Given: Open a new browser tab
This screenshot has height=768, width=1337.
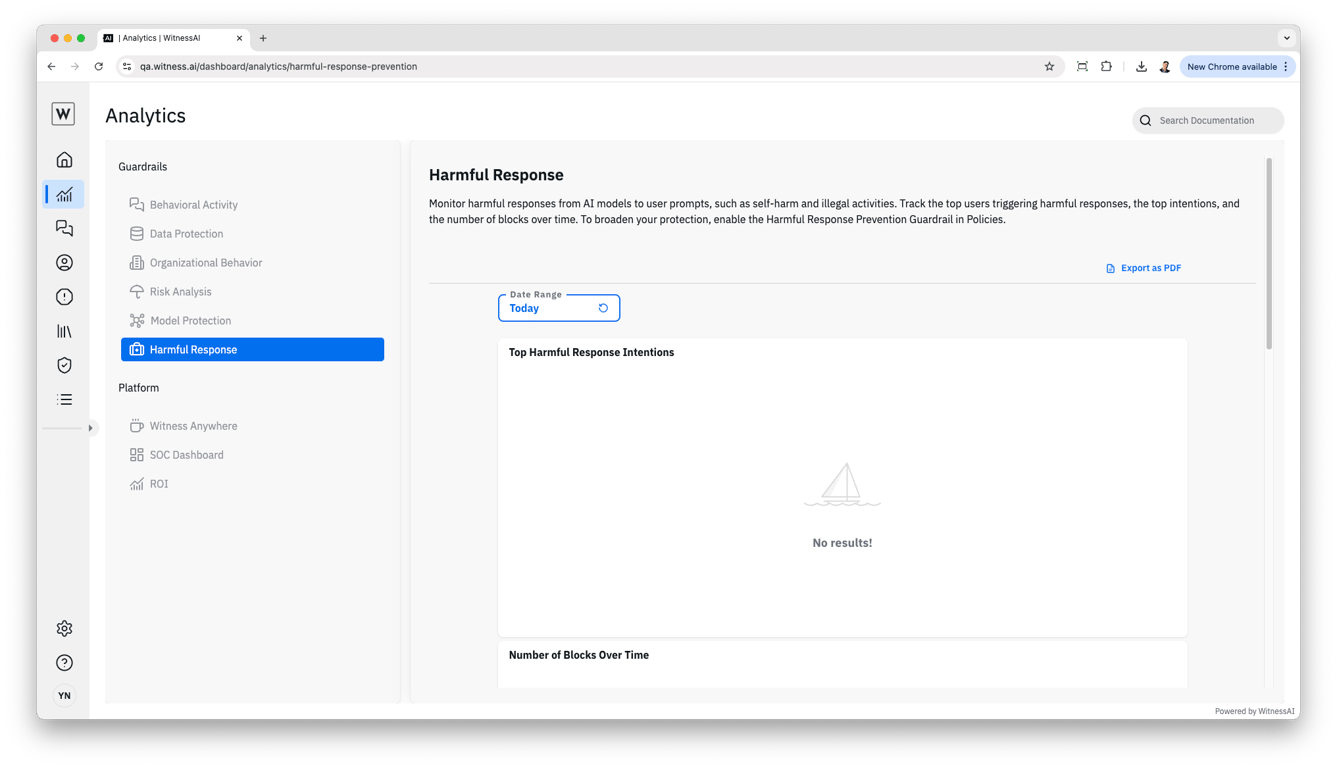Looking at the screenshot, I should tap(263, 38).
